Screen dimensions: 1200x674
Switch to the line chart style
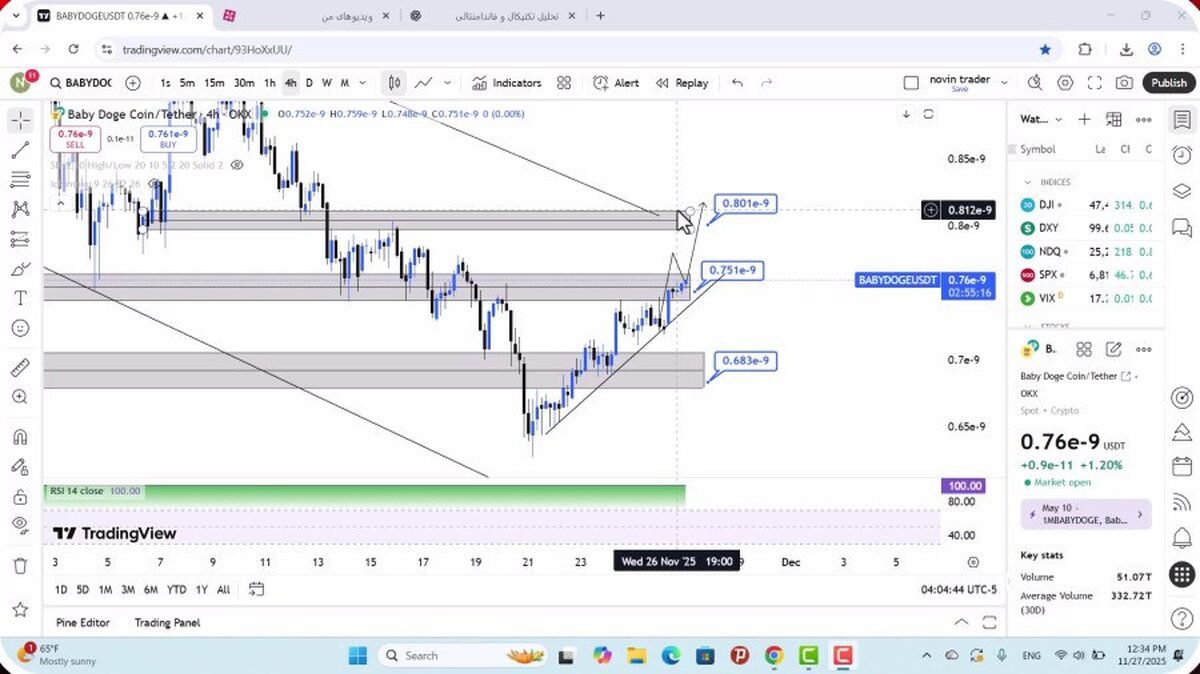point(424,83)
